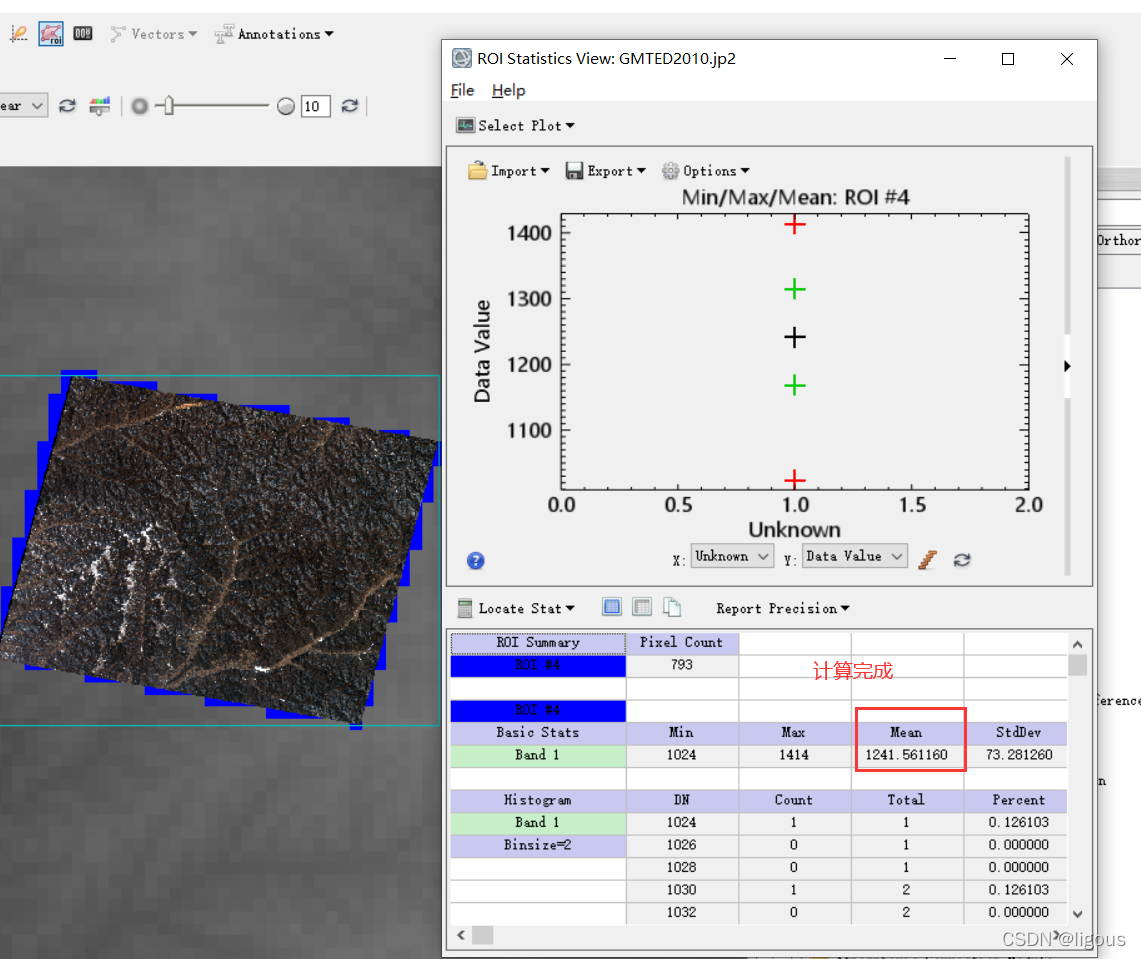
Task: Close the ROI Statistics View window
Action: click(x=1067, y=59)
